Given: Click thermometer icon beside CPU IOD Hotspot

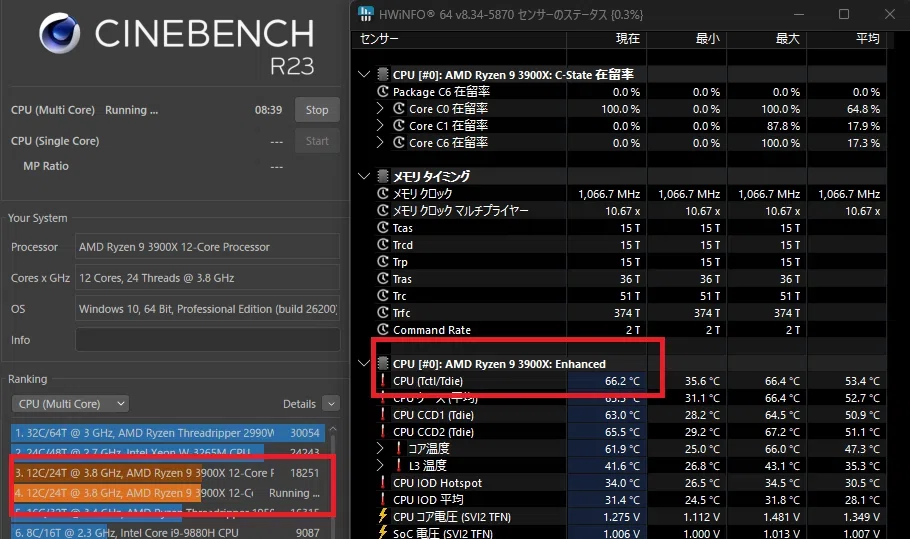Looking at the screenshot, I should (x=382, y=482).
